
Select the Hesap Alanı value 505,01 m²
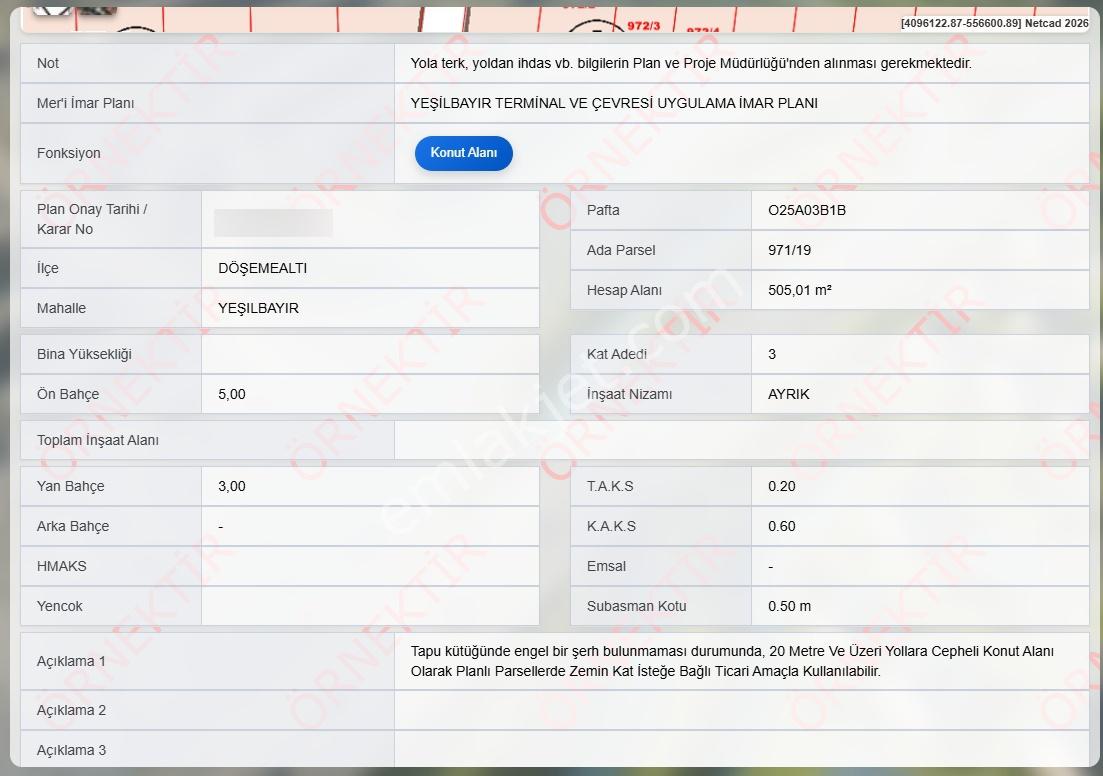pos(800,291)
